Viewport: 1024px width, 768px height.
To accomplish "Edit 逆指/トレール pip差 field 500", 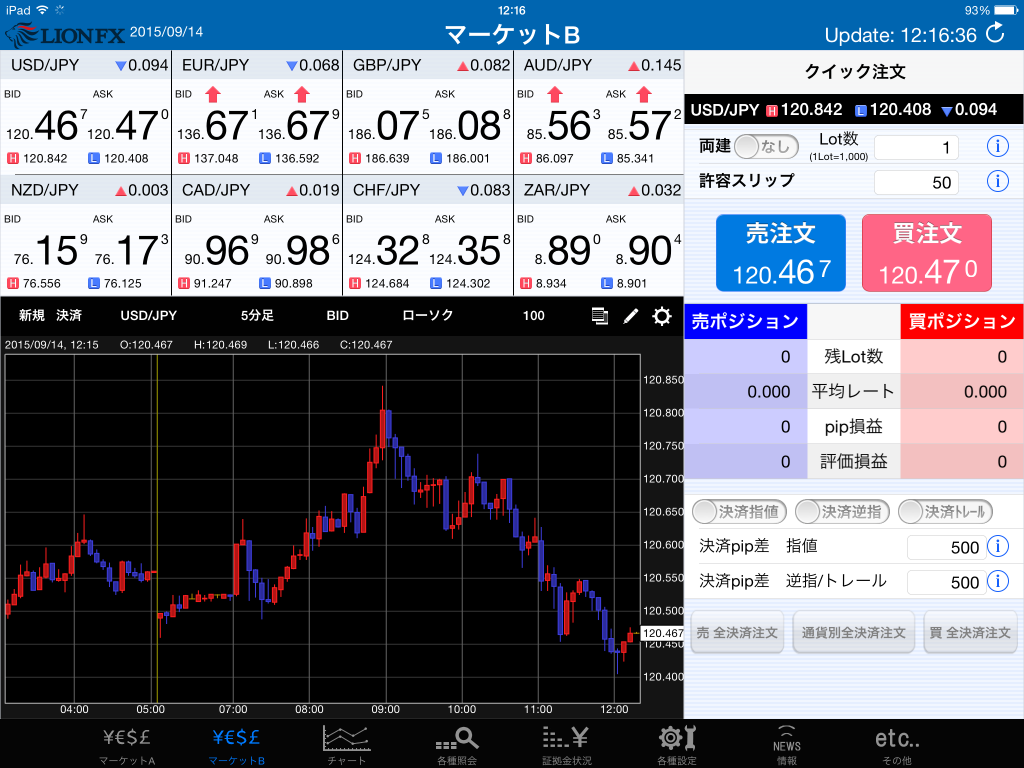I will point(946,582).
